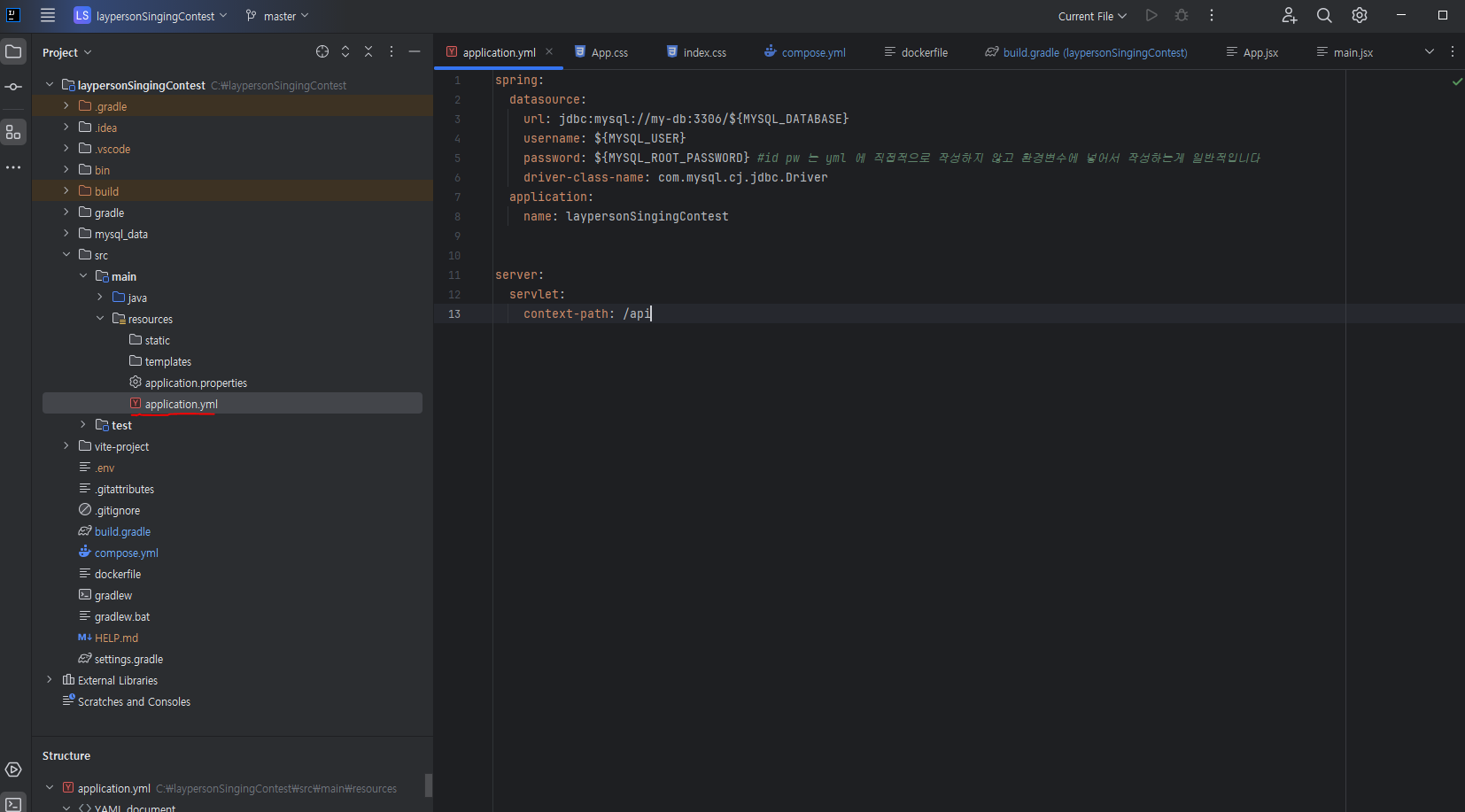Open Search Everywhere magnifier icon
The width and height of the screenshot is (1465, 812).
[x=1324, y=16]
